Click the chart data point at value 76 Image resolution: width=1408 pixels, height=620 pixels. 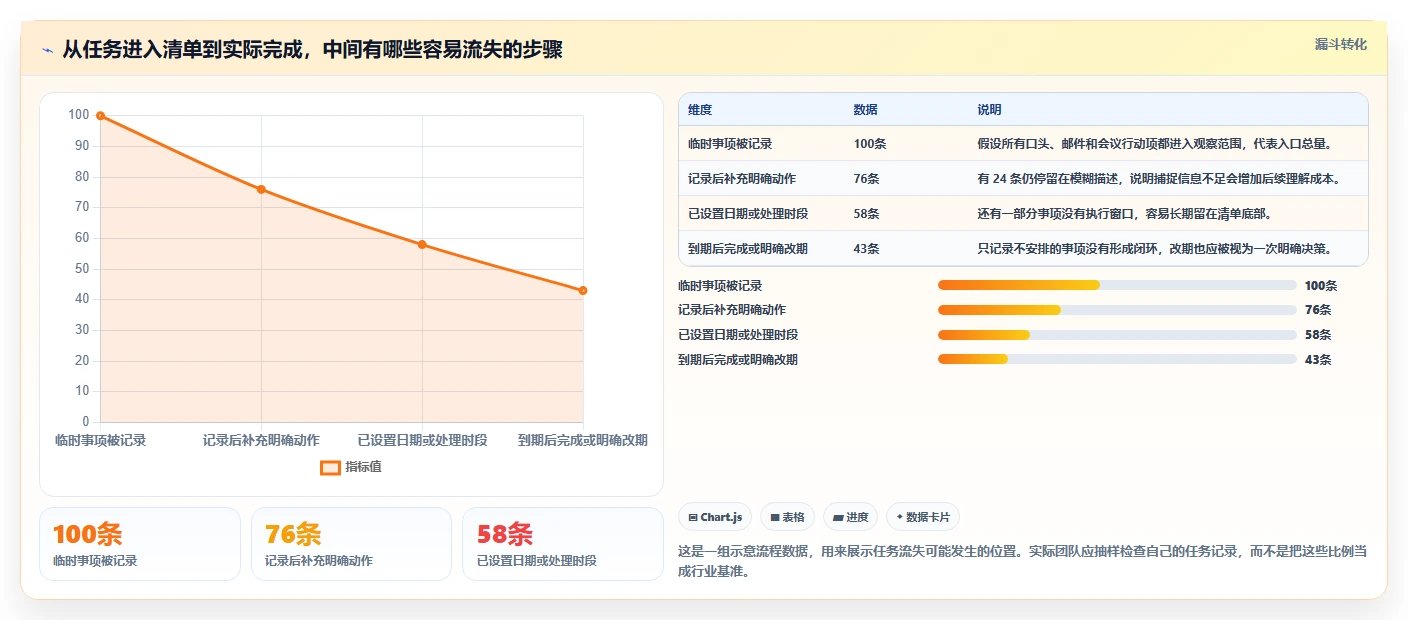tap(261, 189)
